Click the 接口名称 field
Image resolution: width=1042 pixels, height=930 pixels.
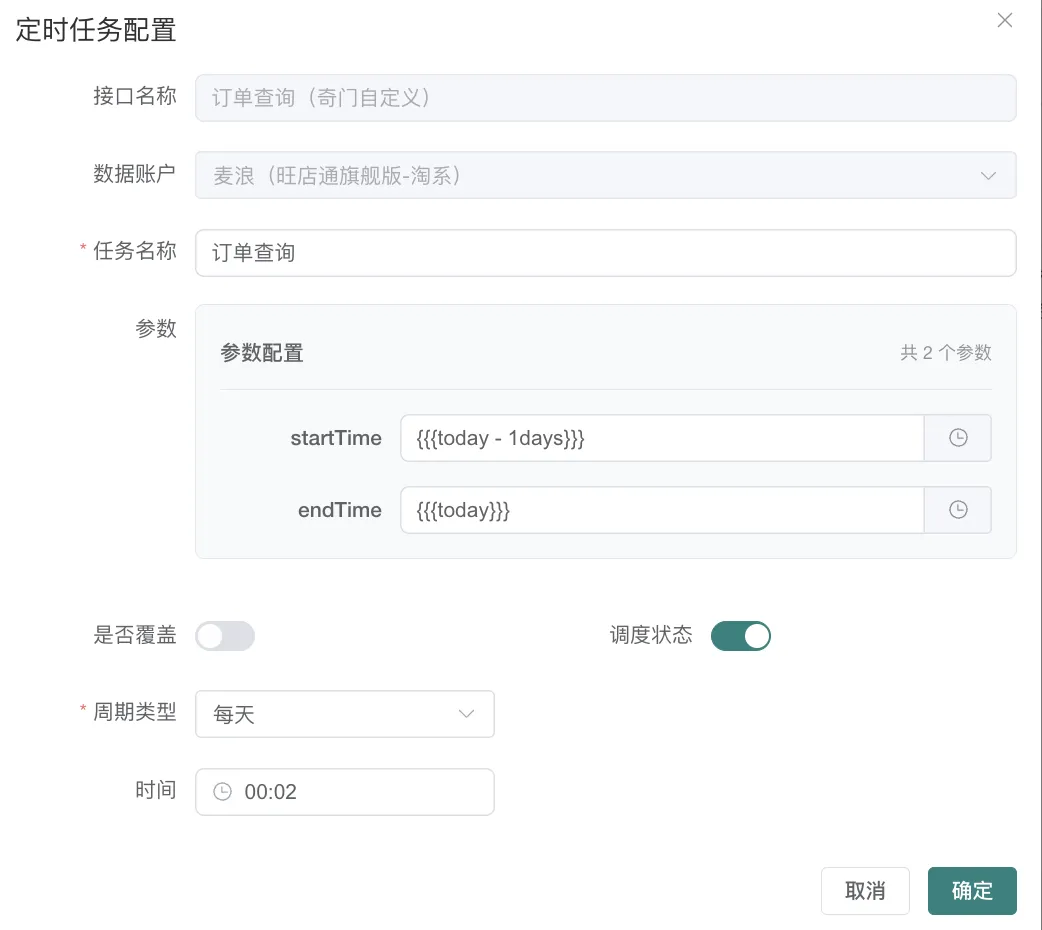(605, 98)
